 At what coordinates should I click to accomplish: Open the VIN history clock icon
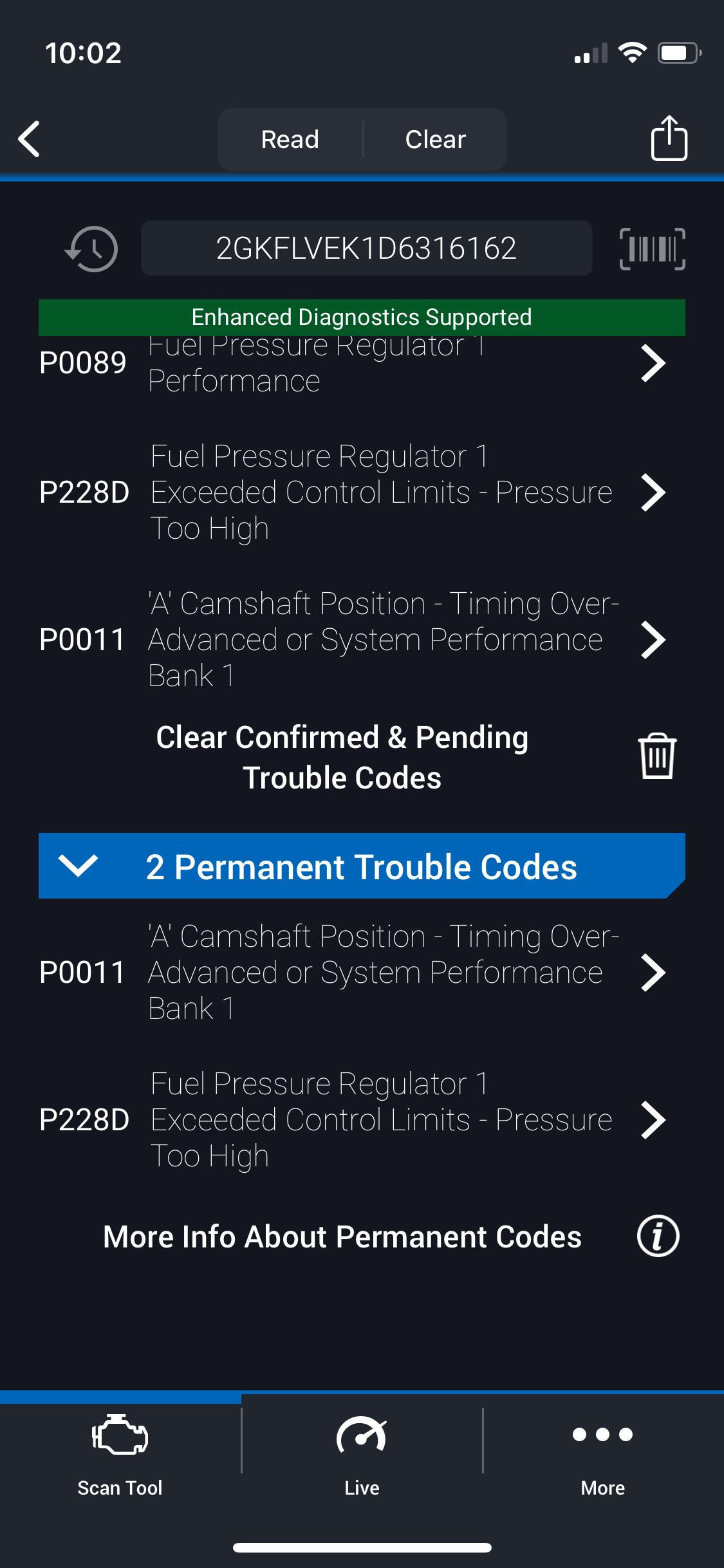click(91, 249)
